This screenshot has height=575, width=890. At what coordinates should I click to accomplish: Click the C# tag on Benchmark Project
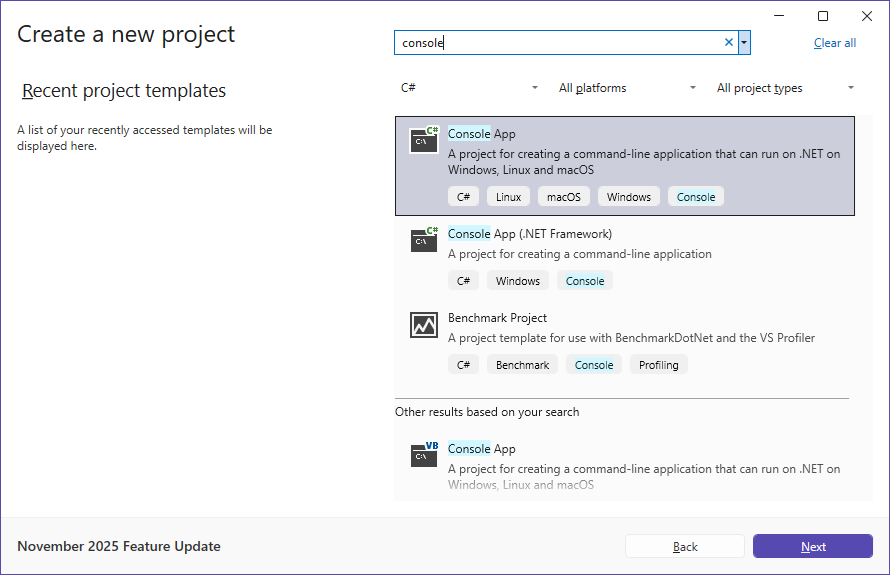click(463, 365)
